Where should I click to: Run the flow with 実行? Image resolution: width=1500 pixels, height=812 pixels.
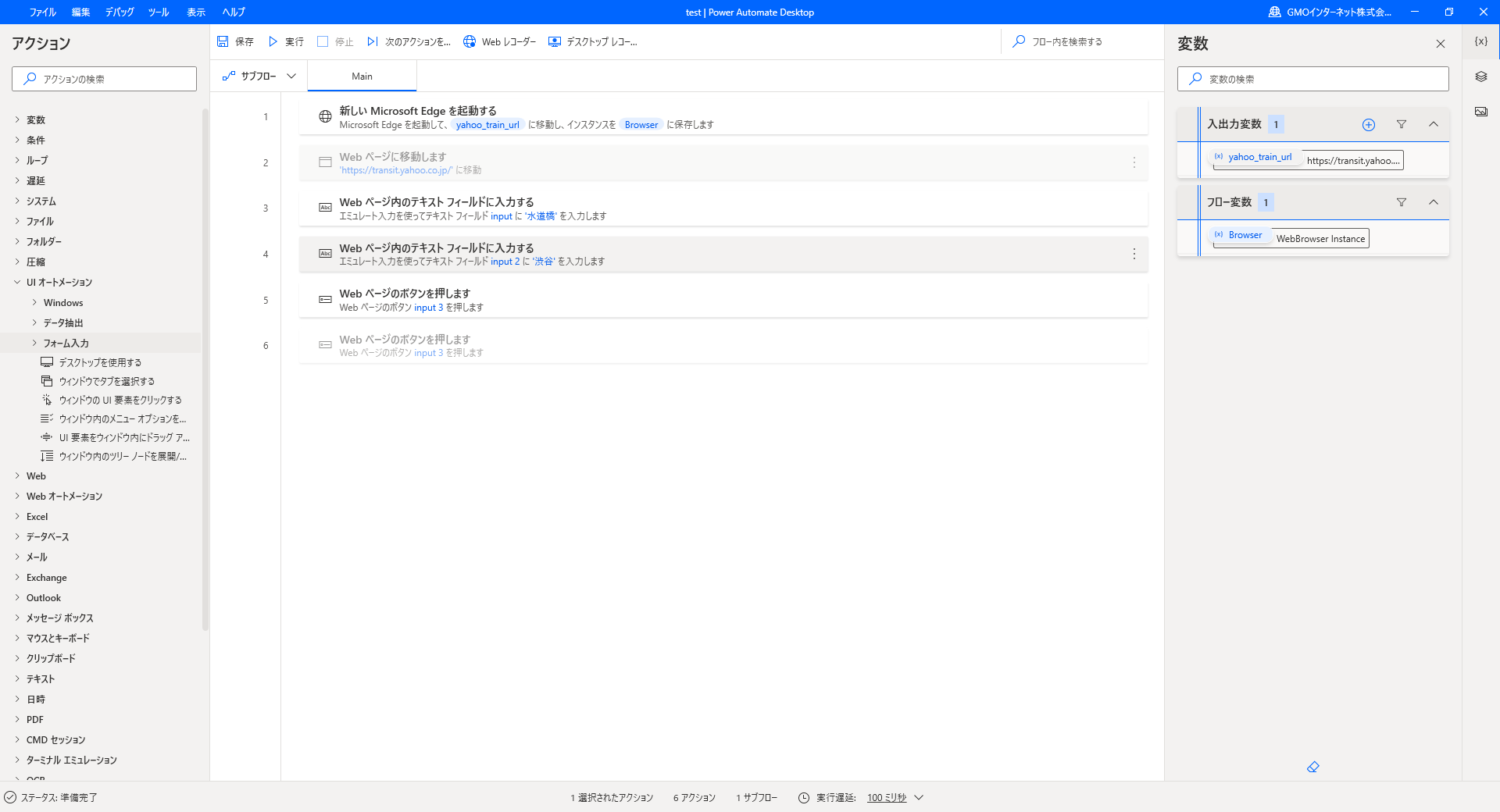coord(286,41)
